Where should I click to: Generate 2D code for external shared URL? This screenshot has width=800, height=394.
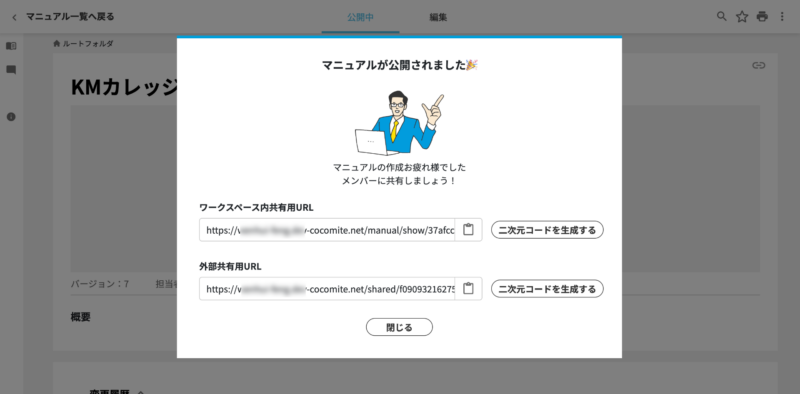(x=547, y=289)
